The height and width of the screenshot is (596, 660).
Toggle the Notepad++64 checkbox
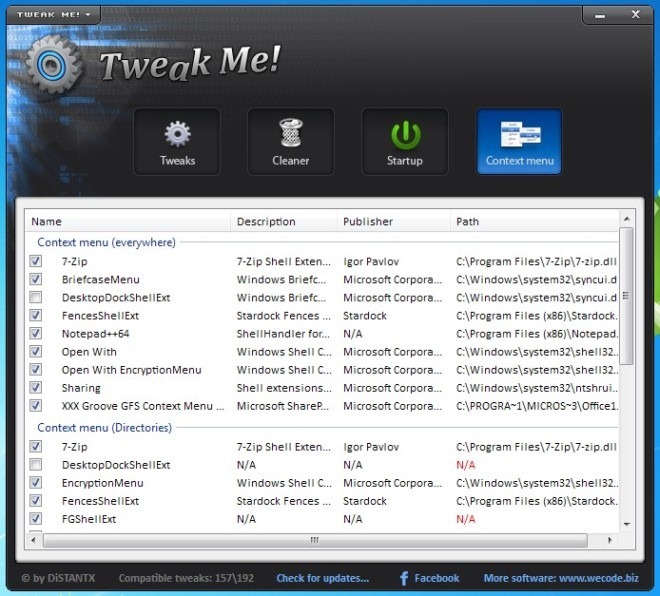36,333
